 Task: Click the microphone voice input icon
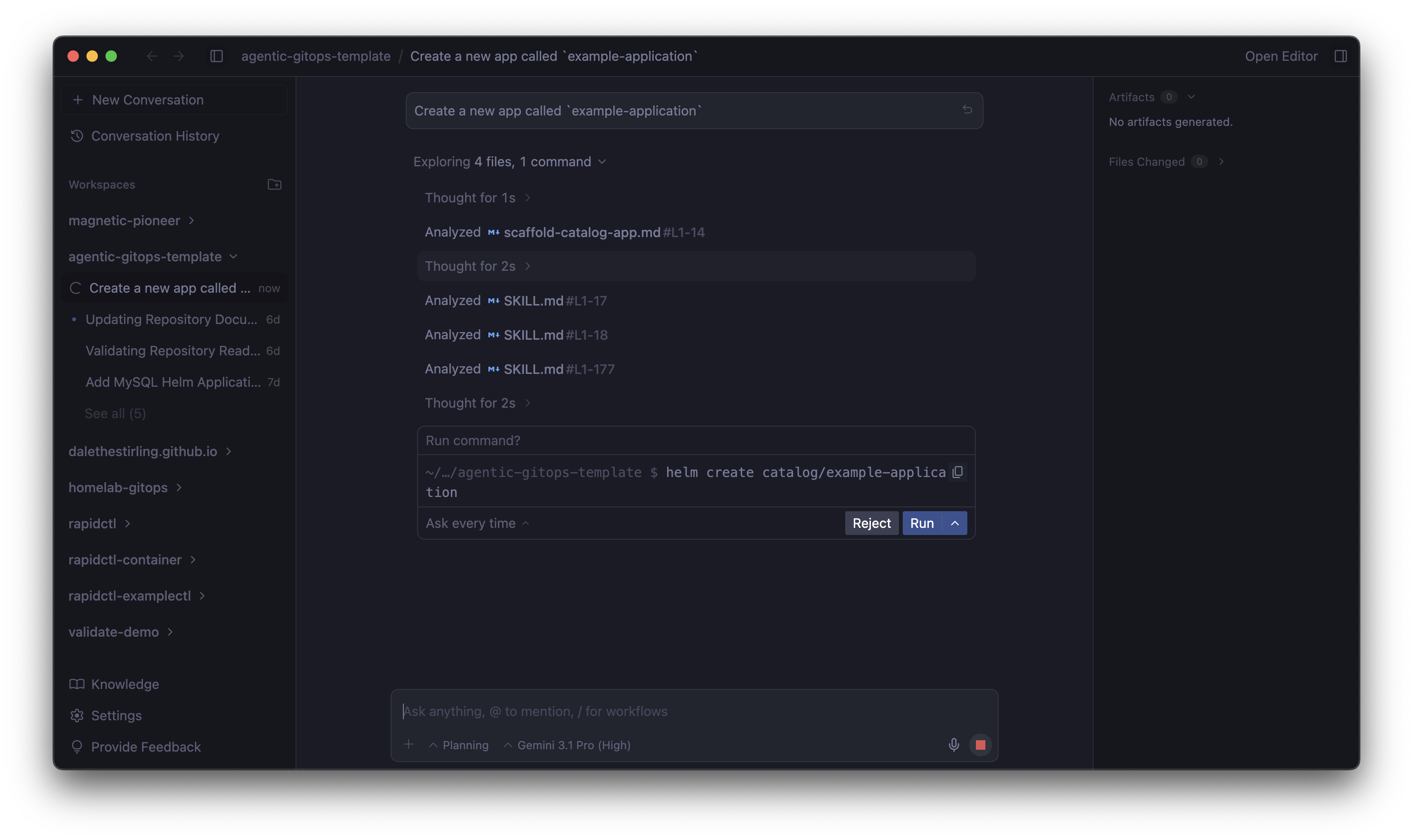[x=954, y=745]
